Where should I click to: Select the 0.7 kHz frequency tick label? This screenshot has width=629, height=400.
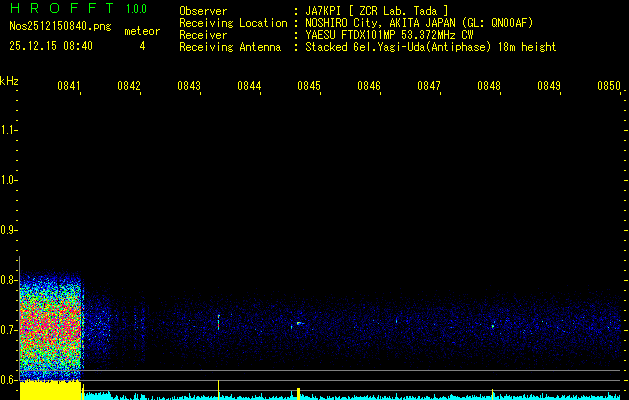tap(9, 329)
